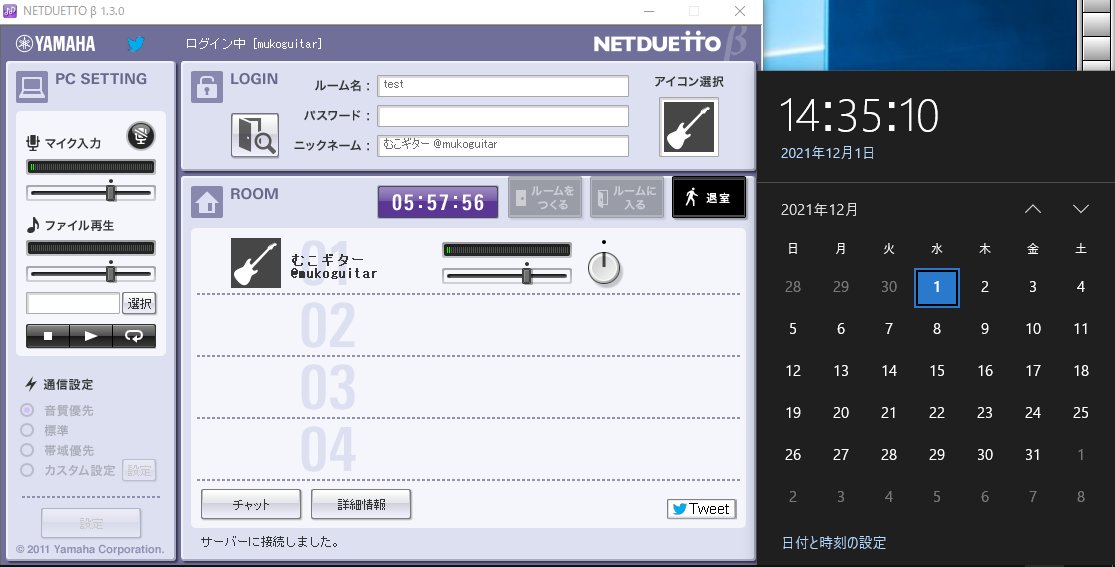Click the PC SETTING laptop icon

31,88
